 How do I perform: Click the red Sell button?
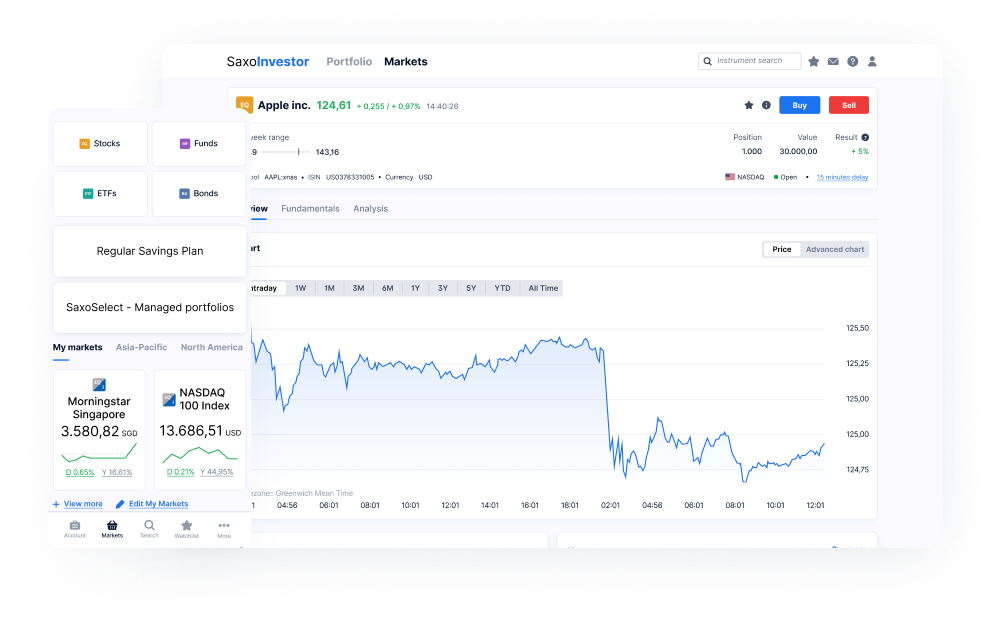pyautogui.click(x=849, y=105)
